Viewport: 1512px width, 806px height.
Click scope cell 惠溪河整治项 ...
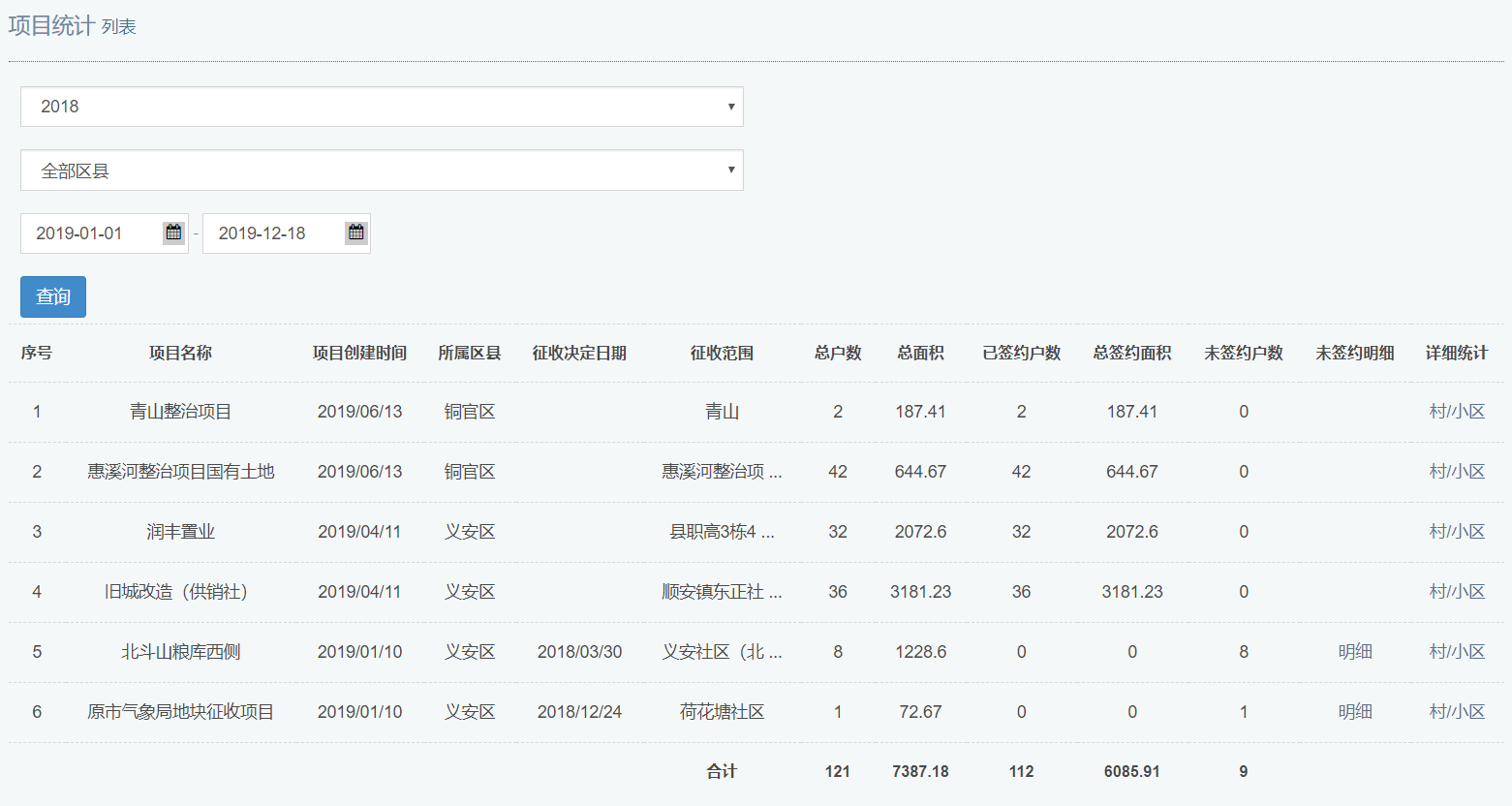click(722, 472)
